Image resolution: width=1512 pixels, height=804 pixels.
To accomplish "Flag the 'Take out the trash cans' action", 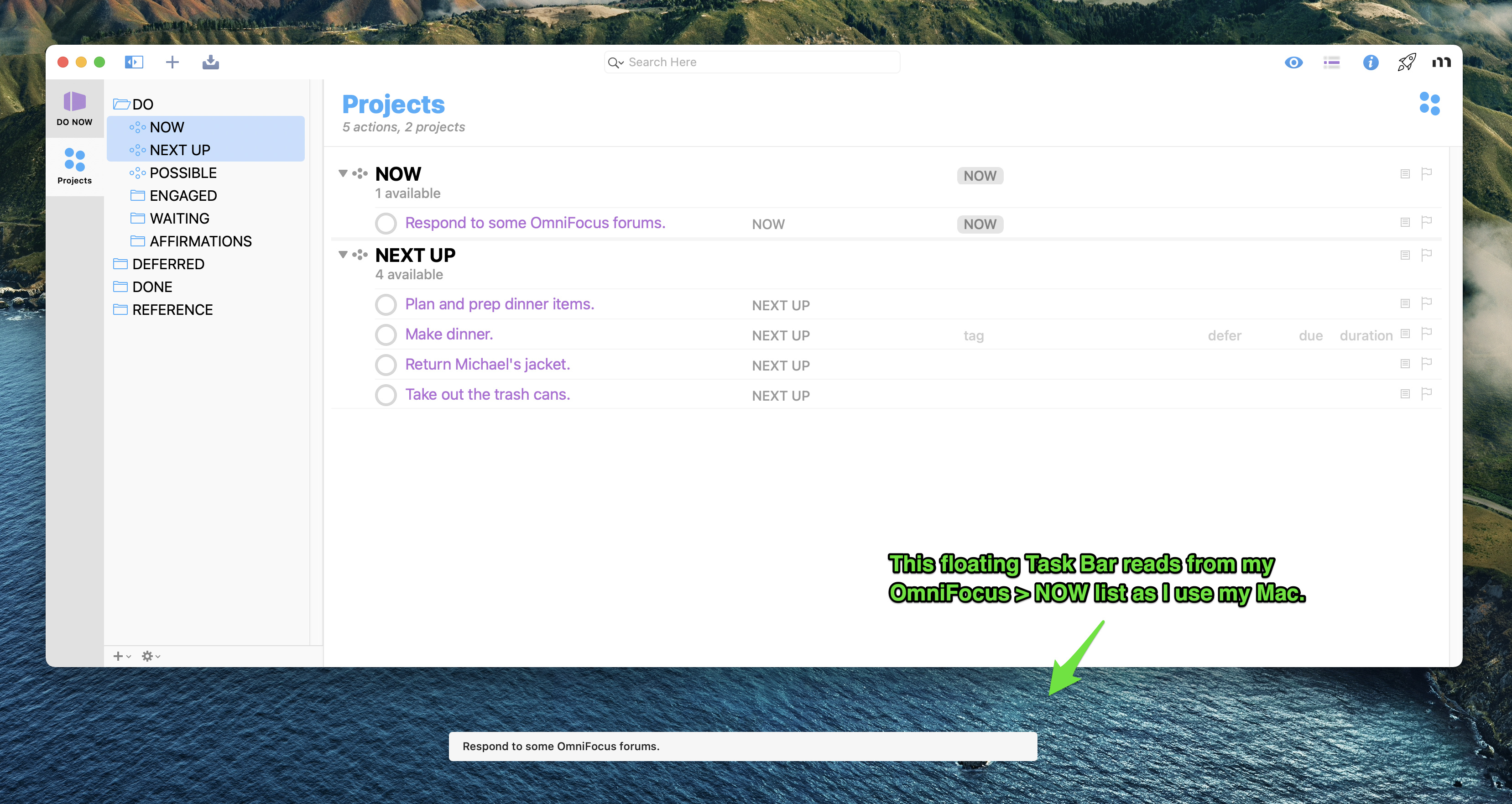I will pyautogui.click(x=1427, y=394).
